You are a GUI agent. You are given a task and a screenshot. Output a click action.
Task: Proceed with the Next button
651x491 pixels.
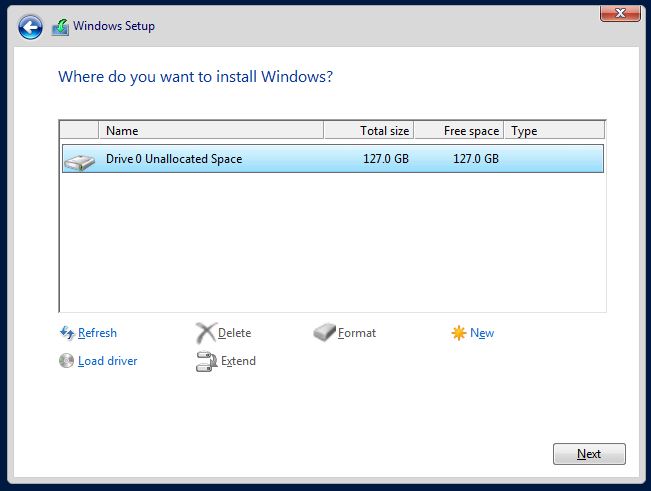coord(589,454)
